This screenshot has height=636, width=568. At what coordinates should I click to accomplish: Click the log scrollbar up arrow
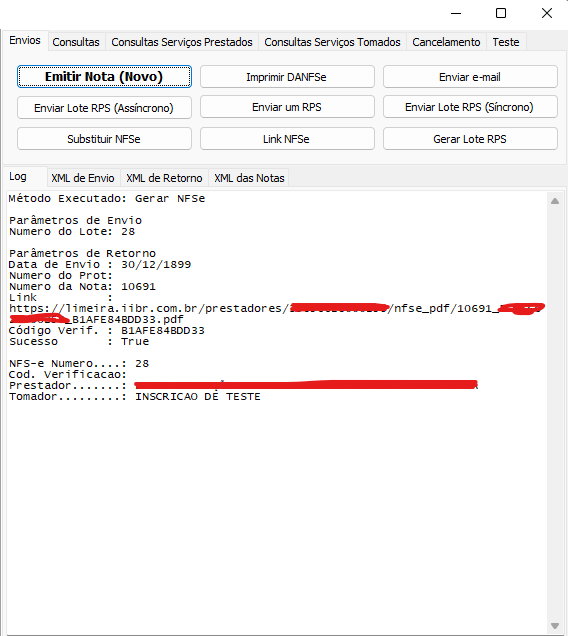[555, 201]
